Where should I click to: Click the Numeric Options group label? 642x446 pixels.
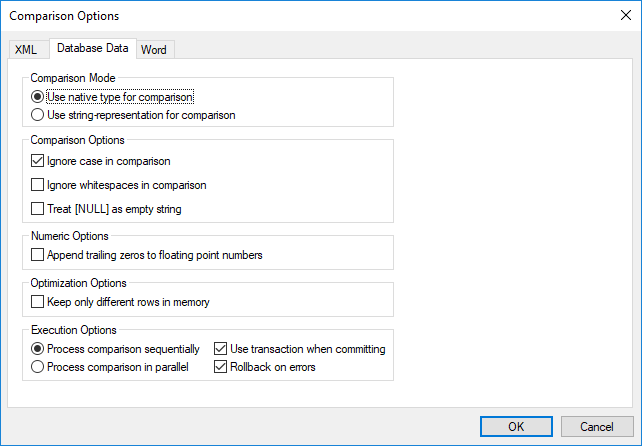tap(70, 236)
